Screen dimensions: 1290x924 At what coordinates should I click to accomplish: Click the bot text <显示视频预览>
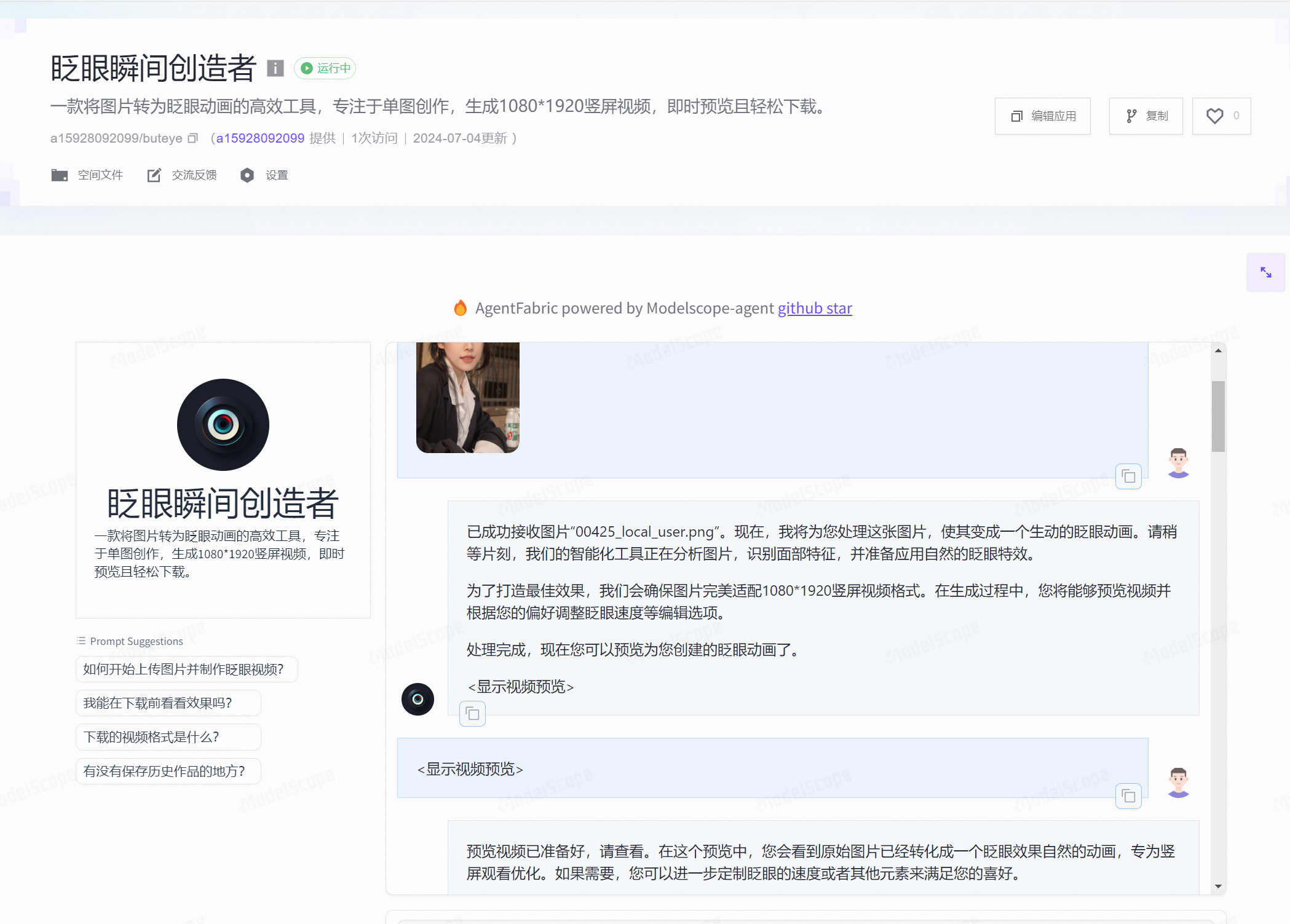coord(521,687)
